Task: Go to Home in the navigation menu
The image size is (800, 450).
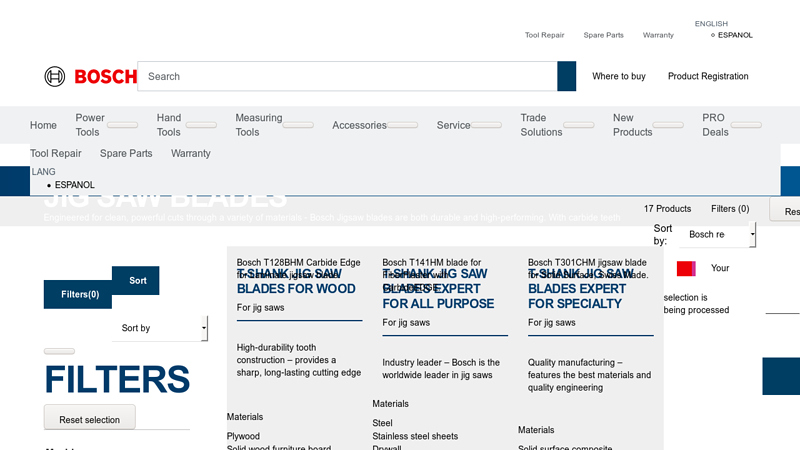Action: [43, 125]
